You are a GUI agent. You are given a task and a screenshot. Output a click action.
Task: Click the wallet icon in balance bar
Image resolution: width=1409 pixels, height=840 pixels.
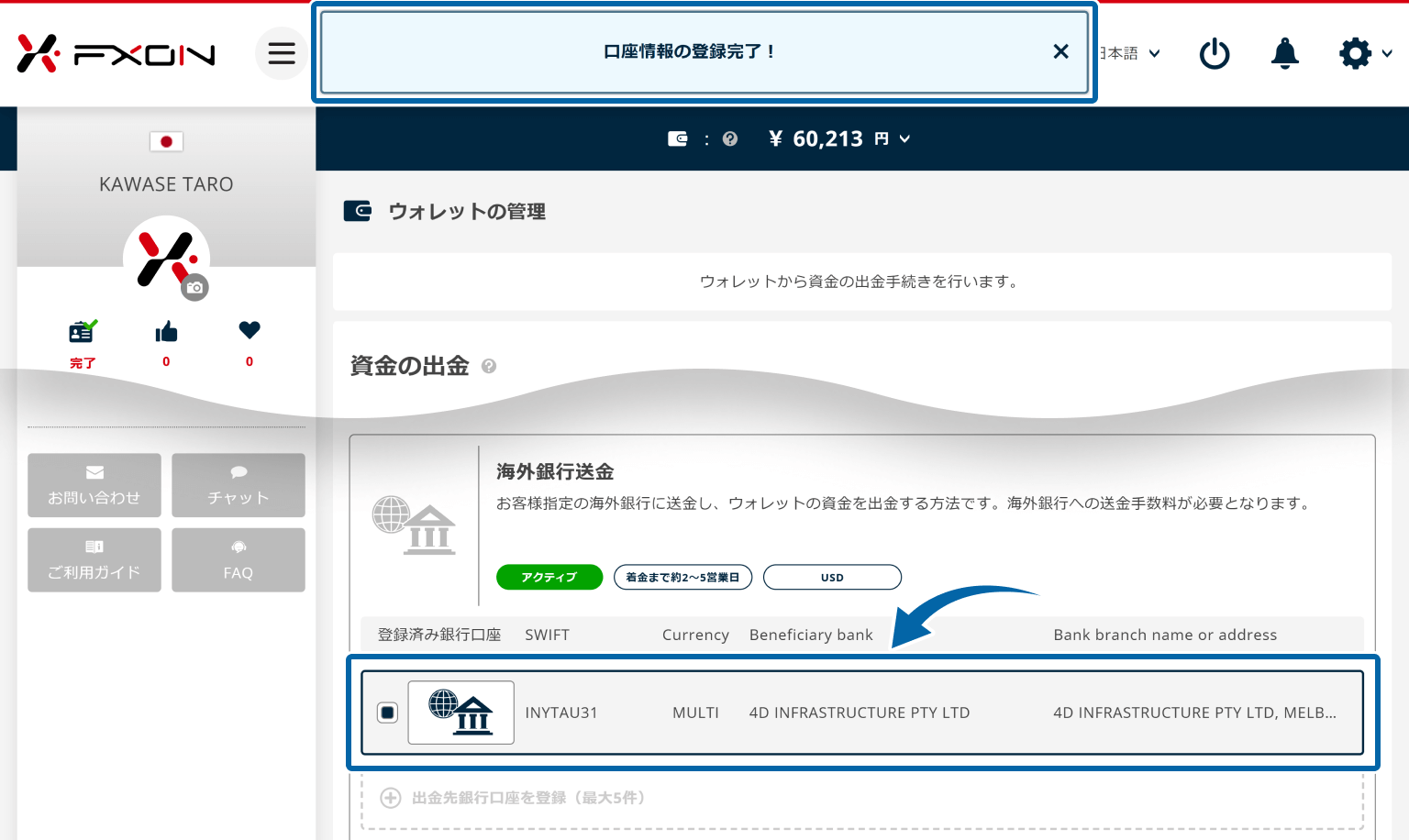tap(678, 138)
